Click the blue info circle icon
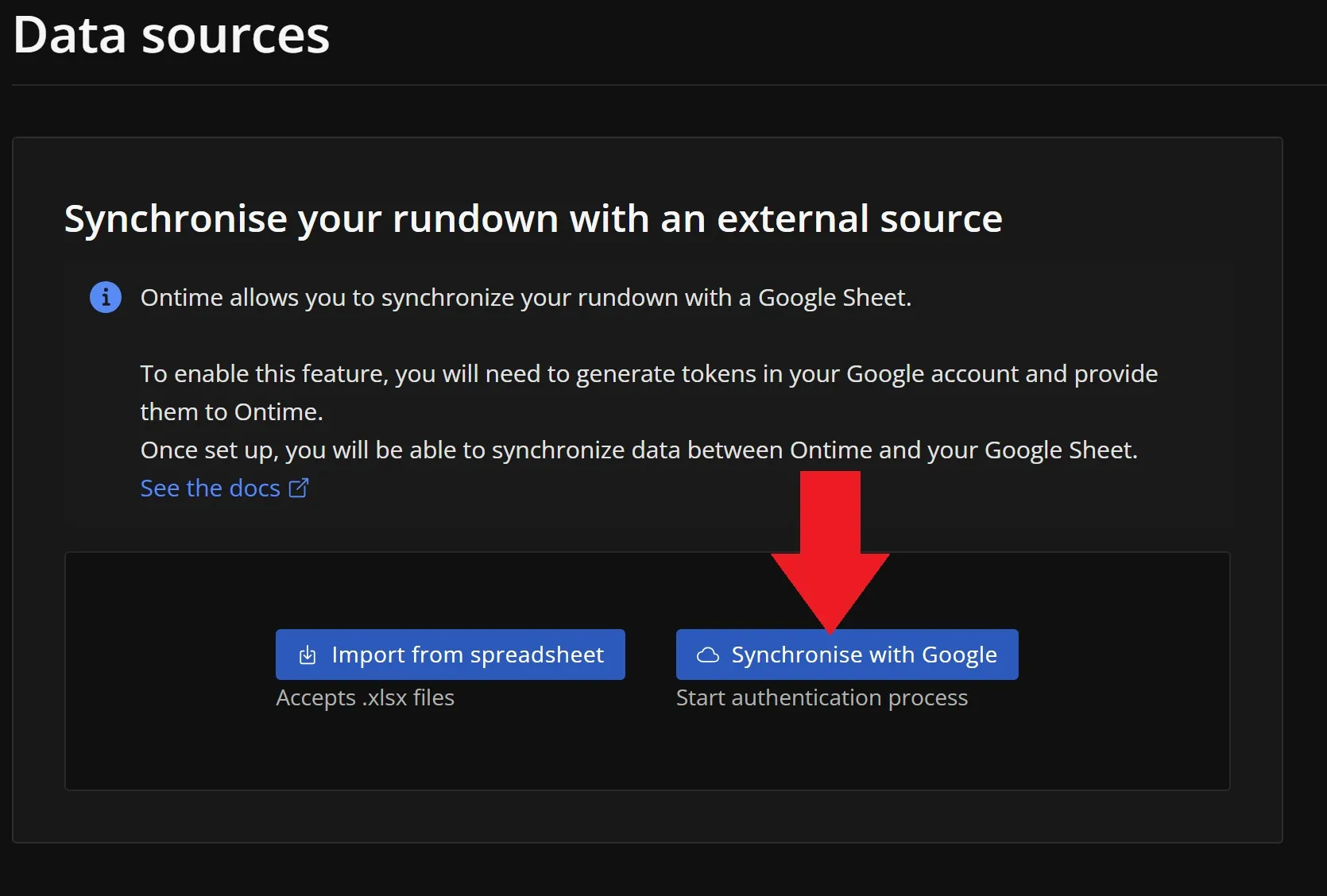The image size is (1327, 896). (x=106, y=298)
